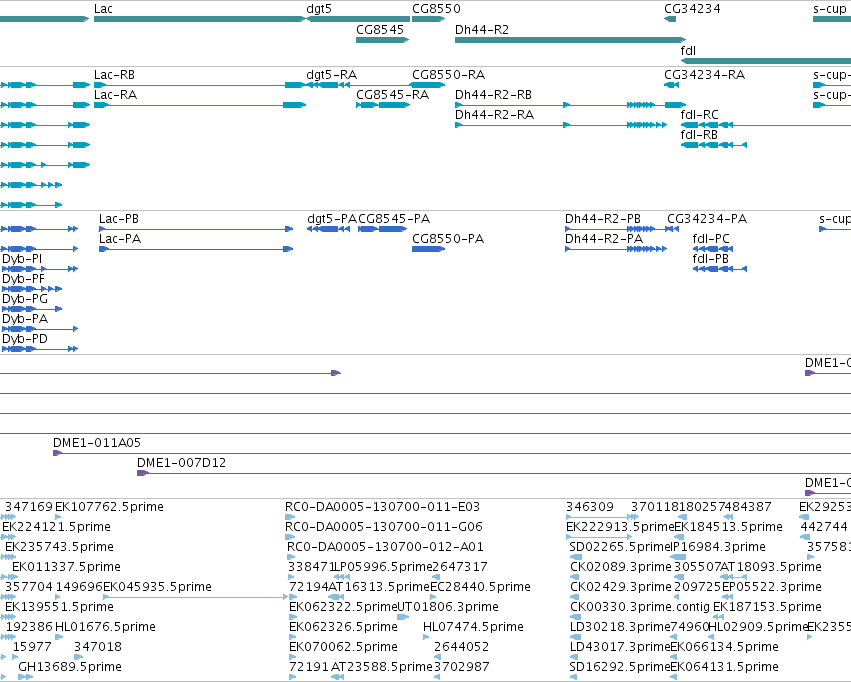Open the Lac-RB transcript label
The height and width of the screenshot is (682, 851).
click(x=114, y=75)
